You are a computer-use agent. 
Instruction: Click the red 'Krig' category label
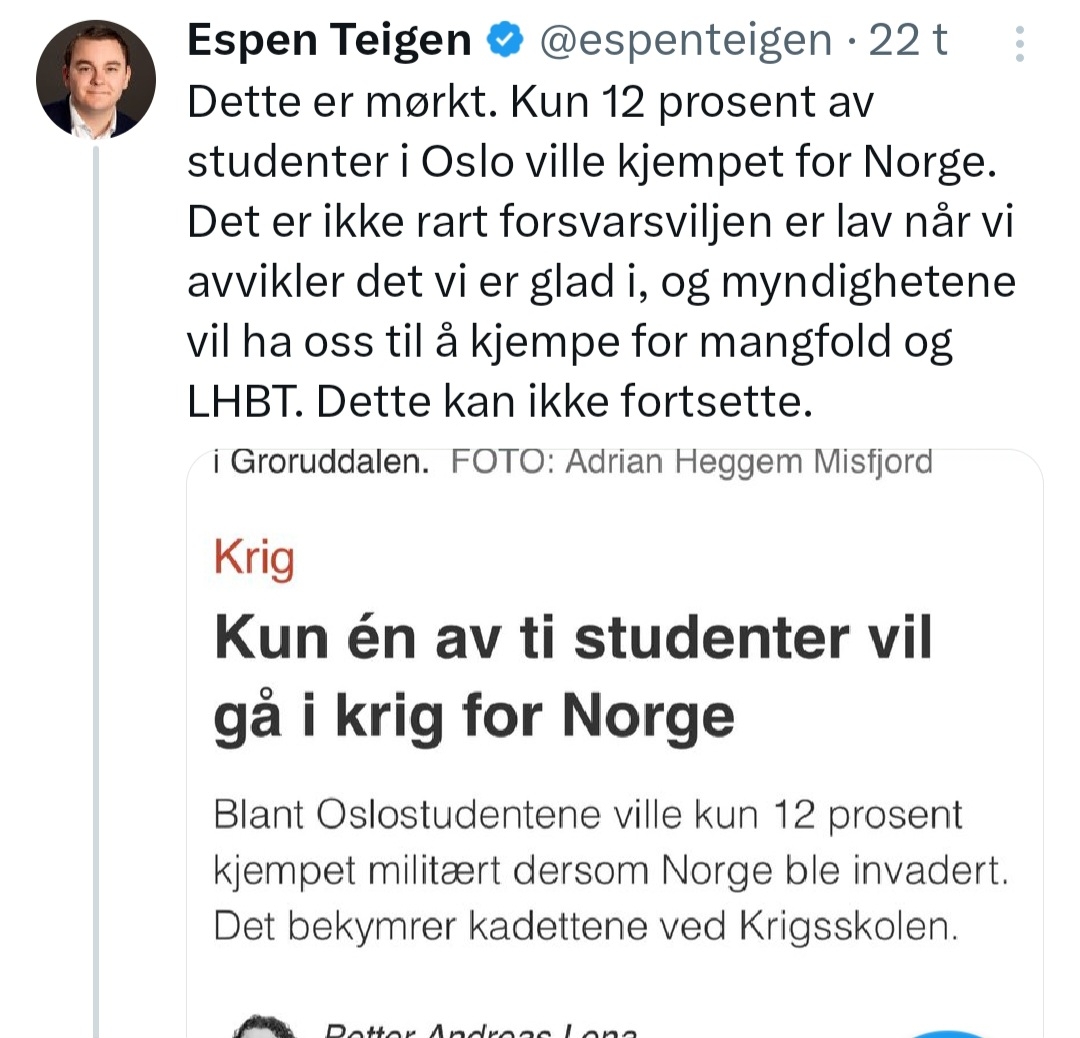tap(254, 558)
